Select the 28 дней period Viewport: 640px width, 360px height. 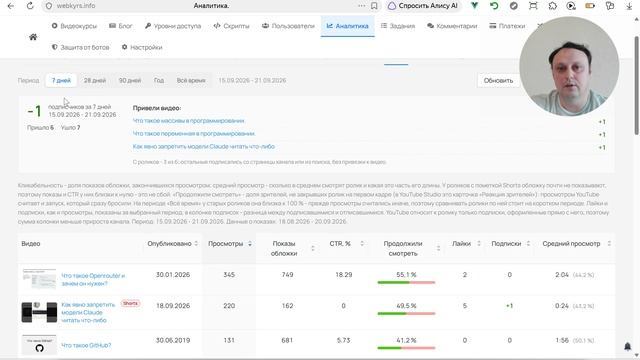[95, 80]
